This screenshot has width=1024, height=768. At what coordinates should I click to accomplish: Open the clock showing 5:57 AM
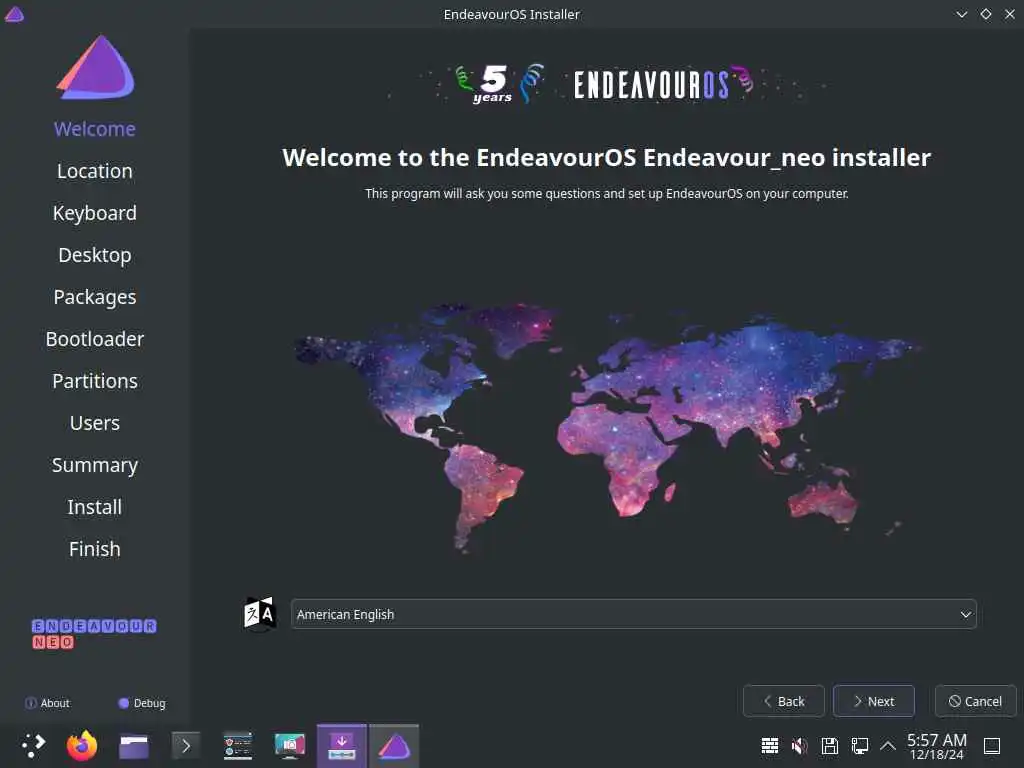(936, 746)
